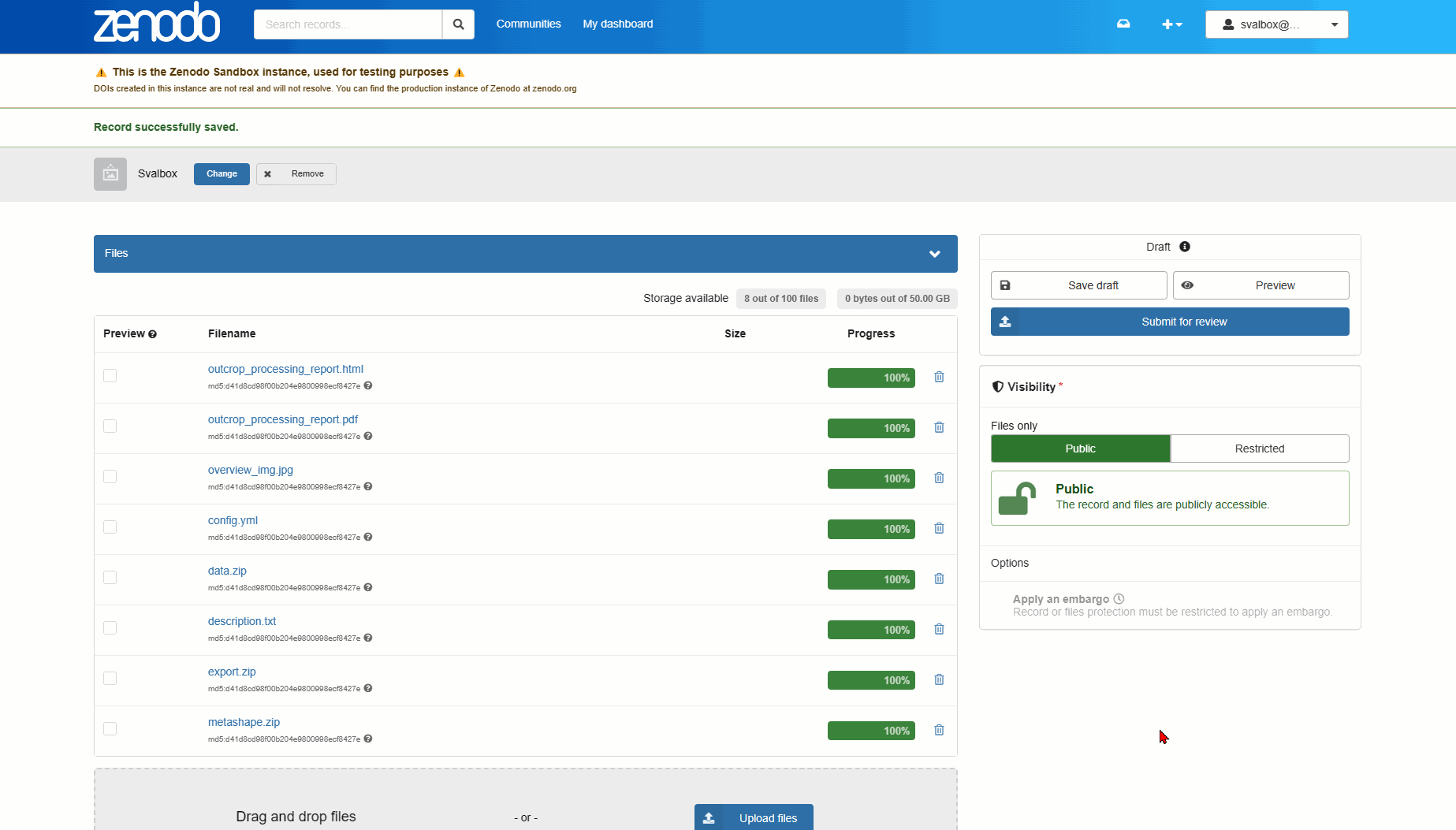The image size is (1456, 830).
Task: Delete outcrop_processing_report.pdf with trash icon
Action: (939, 427)
